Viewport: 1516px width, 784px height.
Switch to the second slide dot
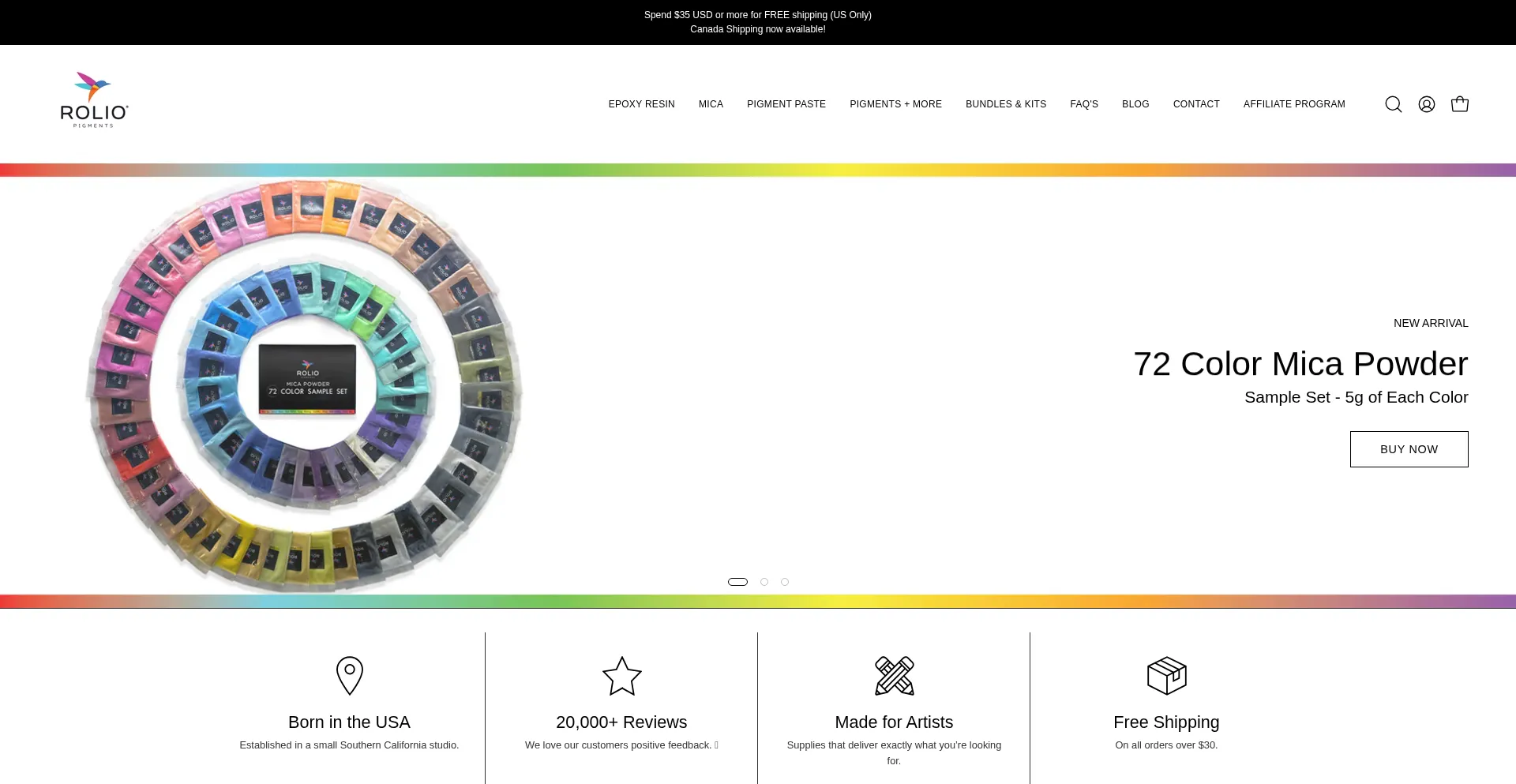764,582
